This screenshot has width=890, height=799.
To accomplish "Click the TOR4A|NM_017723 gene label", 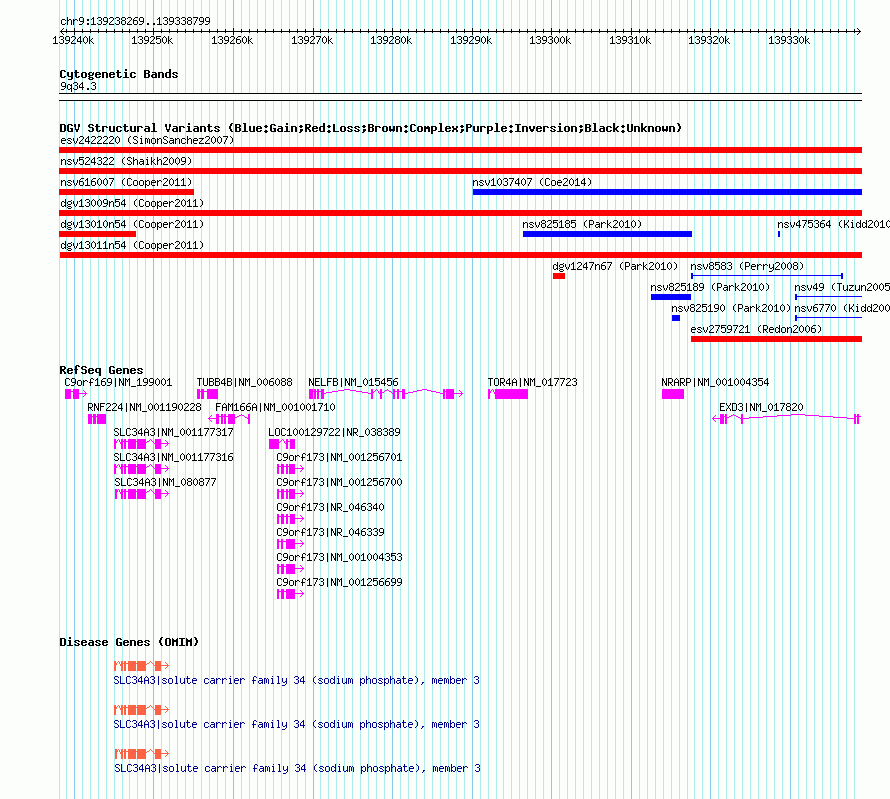I will 532,382.
